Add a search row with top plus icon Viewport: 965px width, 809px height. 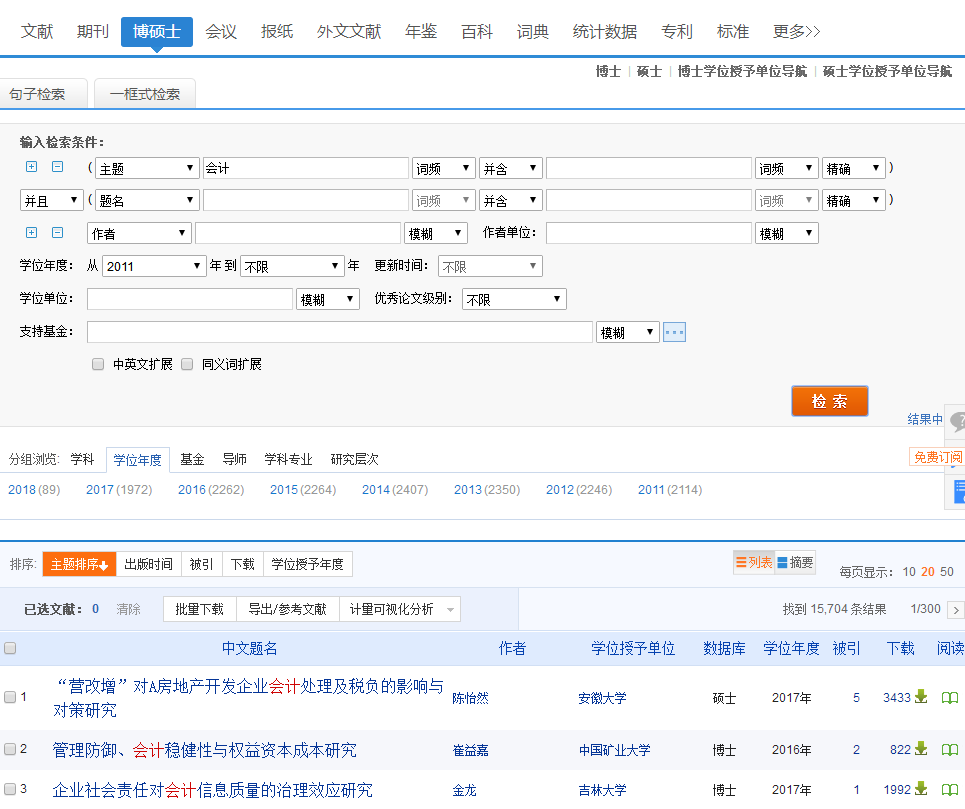pyautogui.click(x=31, y=167)
